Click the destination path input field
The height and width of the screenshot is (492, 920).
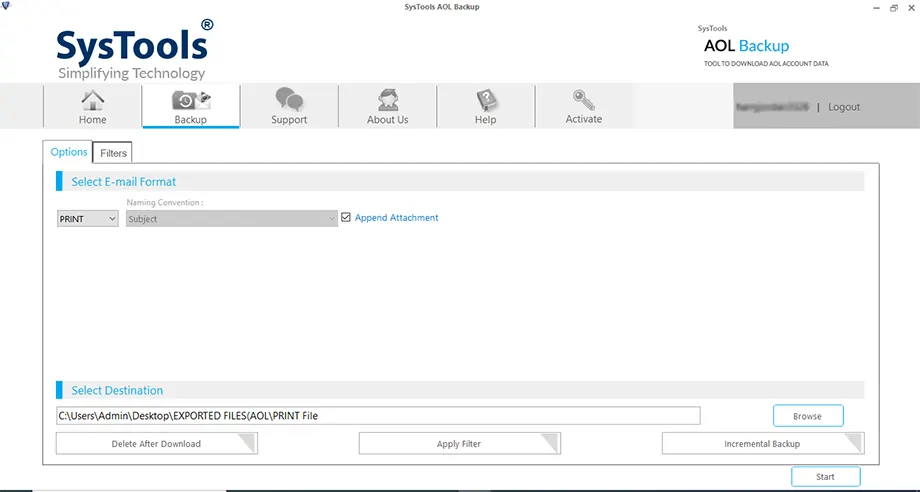378,416
